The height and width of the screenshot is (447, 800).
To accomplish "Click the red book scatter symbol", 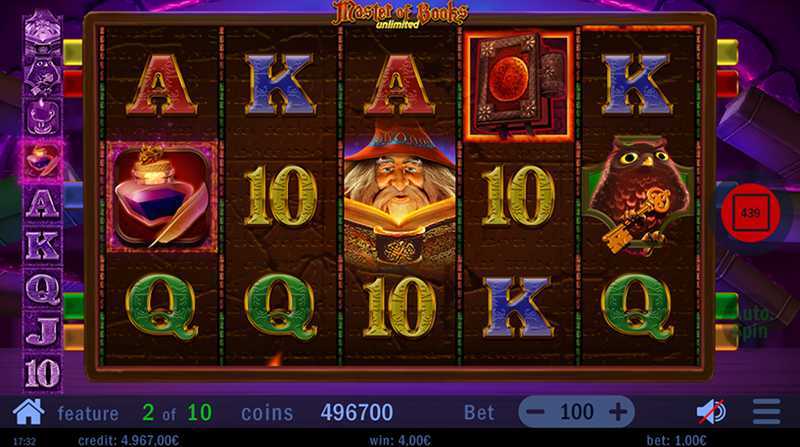I will 518,85.
